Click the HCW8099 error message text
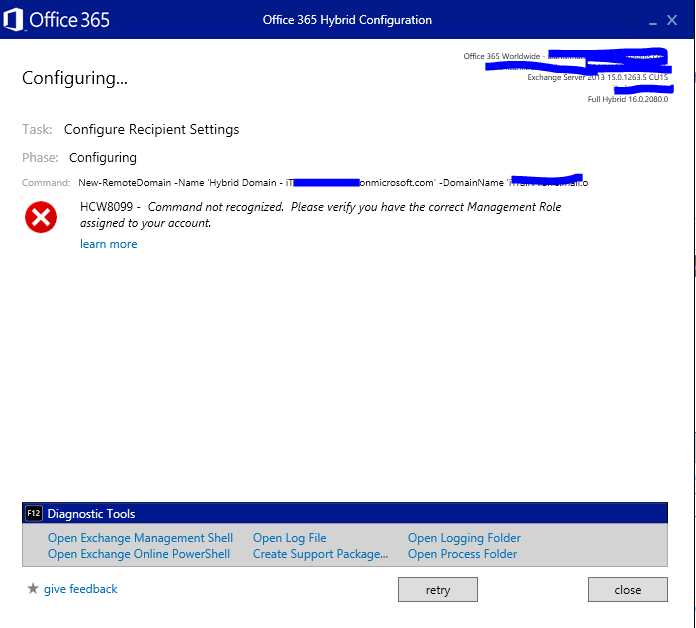 [x=320, y=215]
